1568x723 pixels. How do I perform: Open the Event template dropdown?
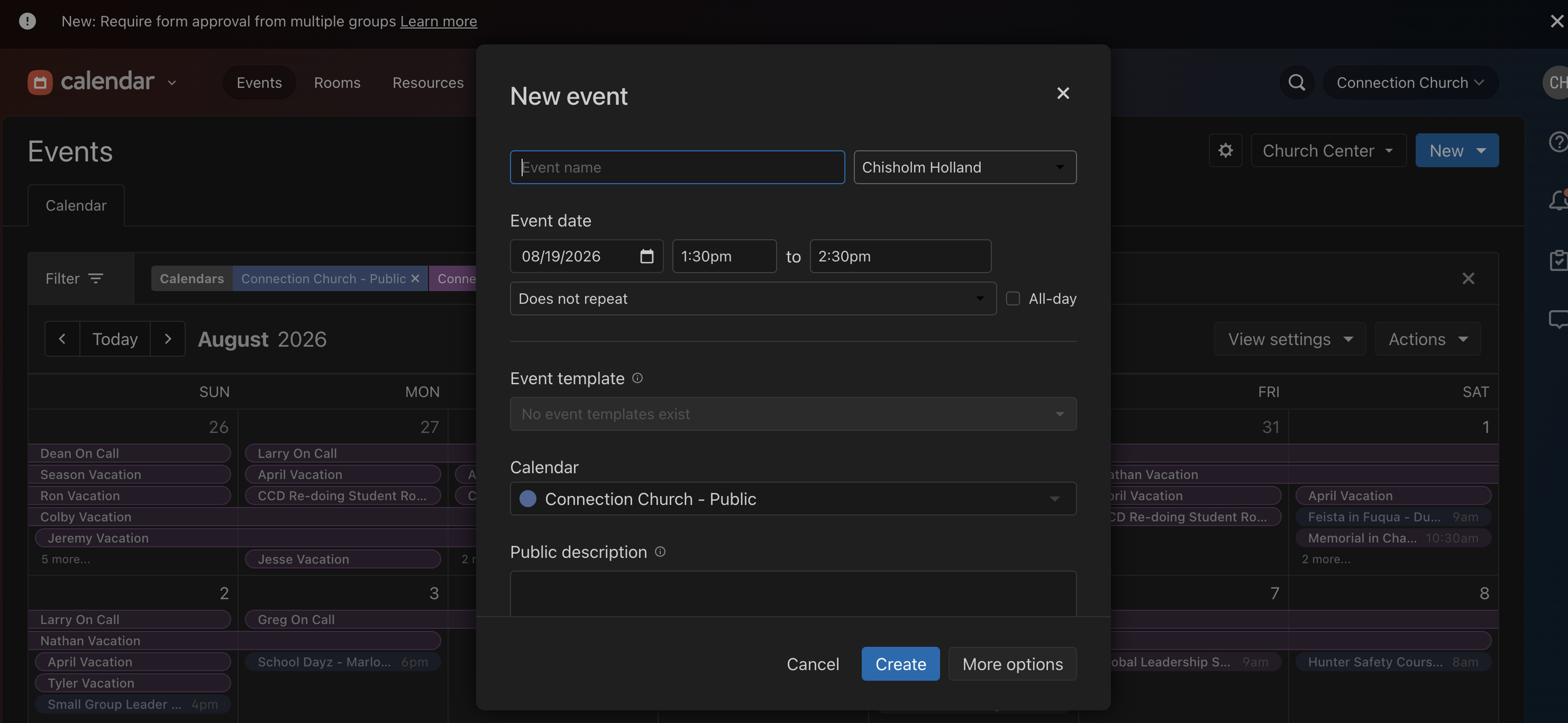pos(793,414)
